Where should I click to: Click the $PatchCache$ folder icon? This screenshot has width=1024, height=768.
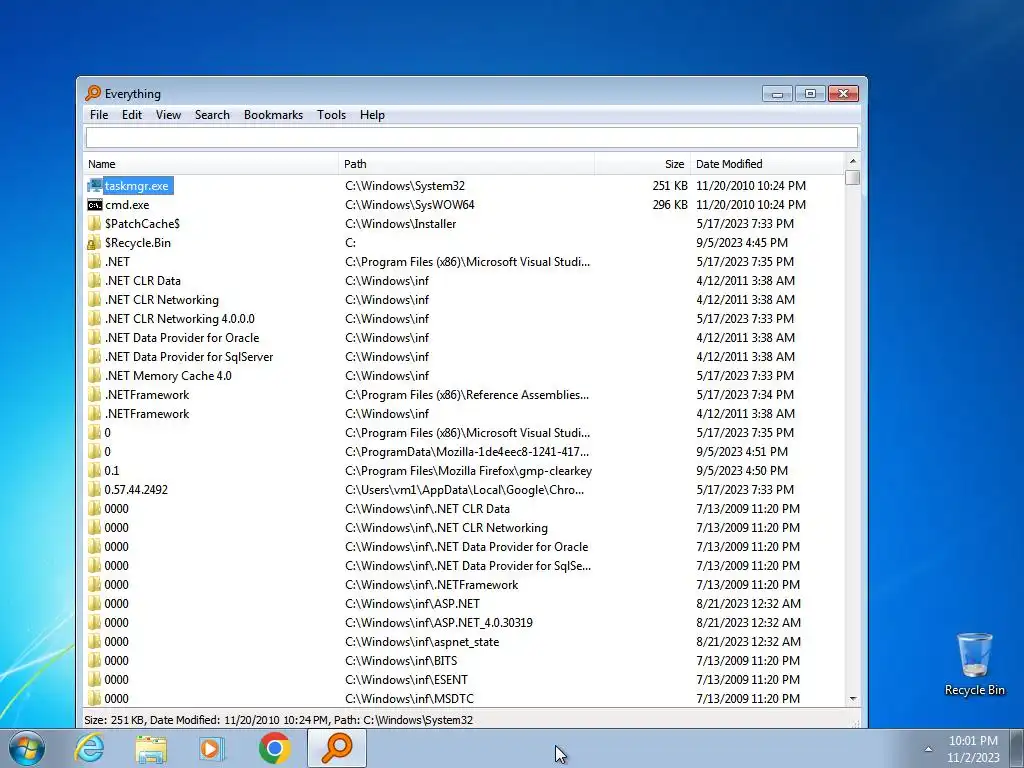pyautogui.click(x=95, y=224)
